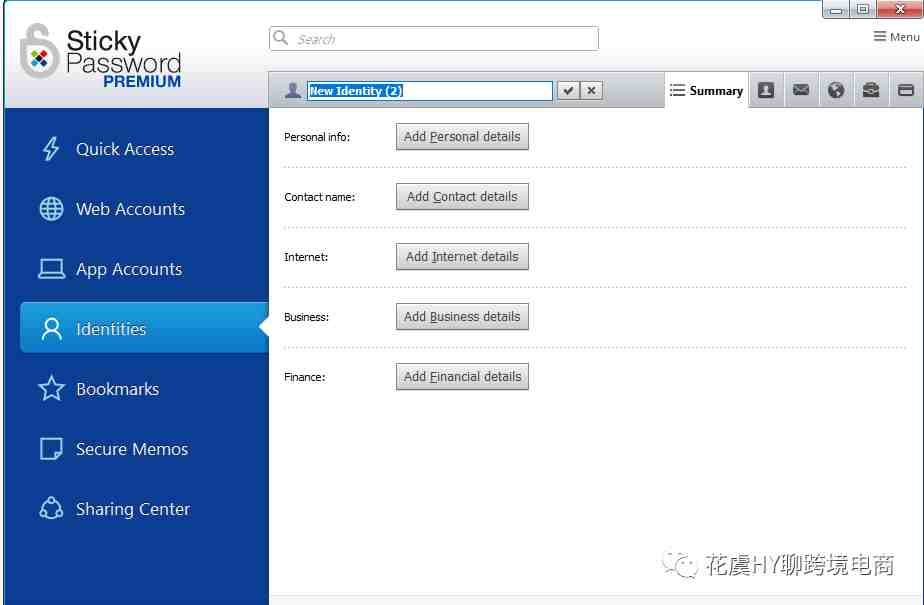Close the Sticky Password window
This screenshot has height=605, width=924.
899,9
